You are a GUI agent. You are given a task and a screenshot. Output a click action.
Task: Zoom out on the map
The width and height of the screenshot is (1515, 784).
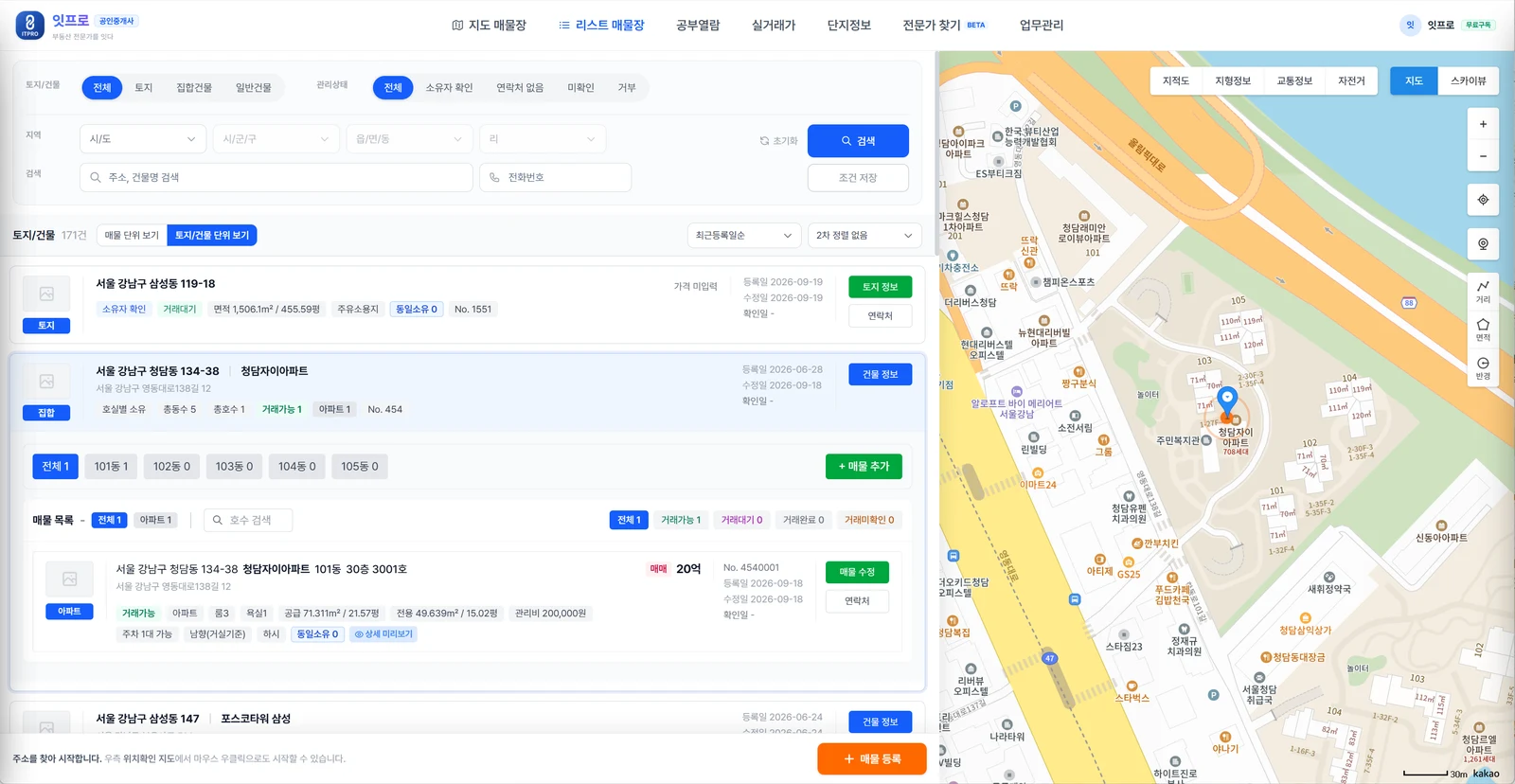(x=1483, y=156)
